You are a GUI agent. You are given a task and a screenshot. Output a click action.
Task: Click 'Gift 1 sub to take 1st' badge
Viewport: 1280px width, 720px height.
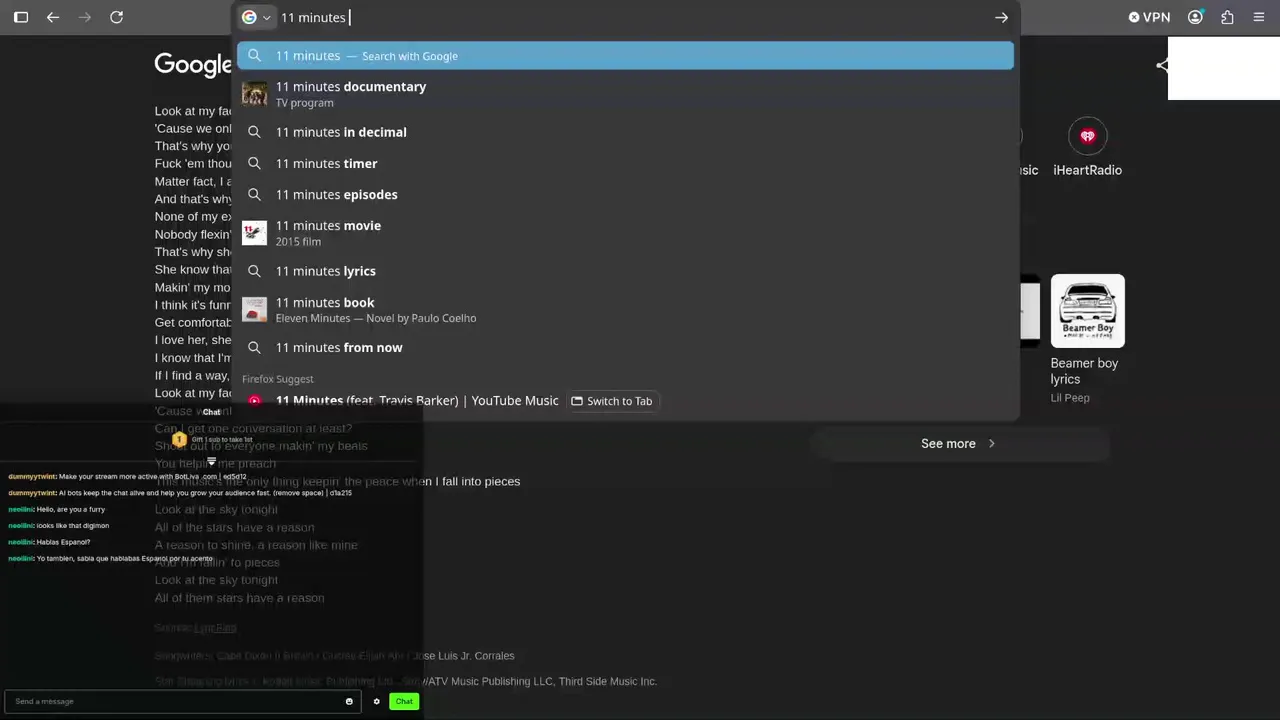coord(213,440)
